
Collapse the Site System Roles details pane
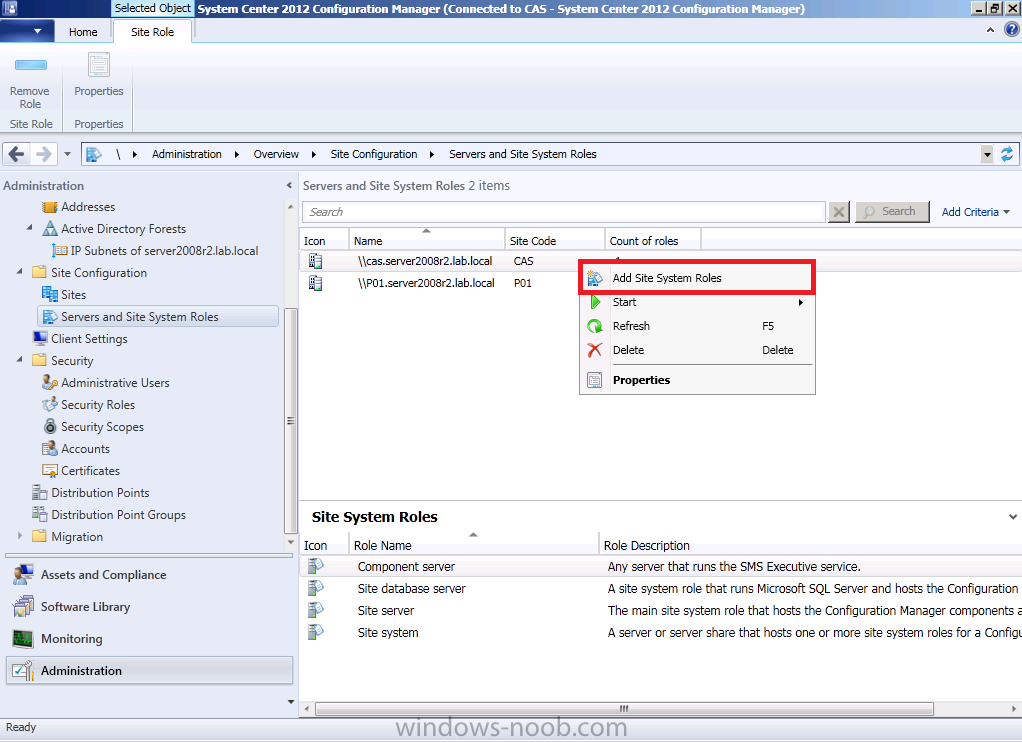(1013, 517)
